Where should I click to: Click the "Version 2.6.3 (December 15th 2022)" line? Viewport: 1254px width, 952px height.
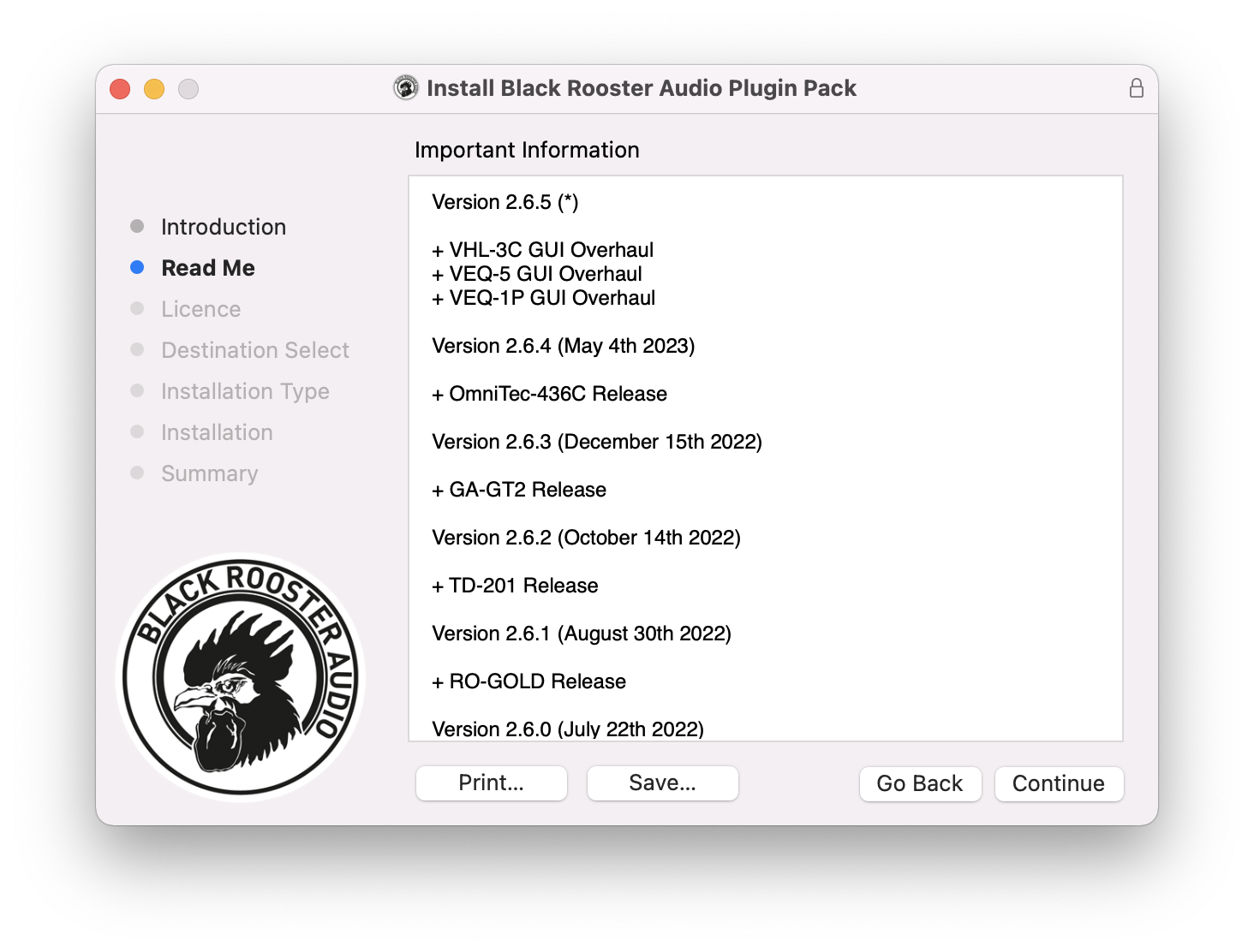pos(597,442)
